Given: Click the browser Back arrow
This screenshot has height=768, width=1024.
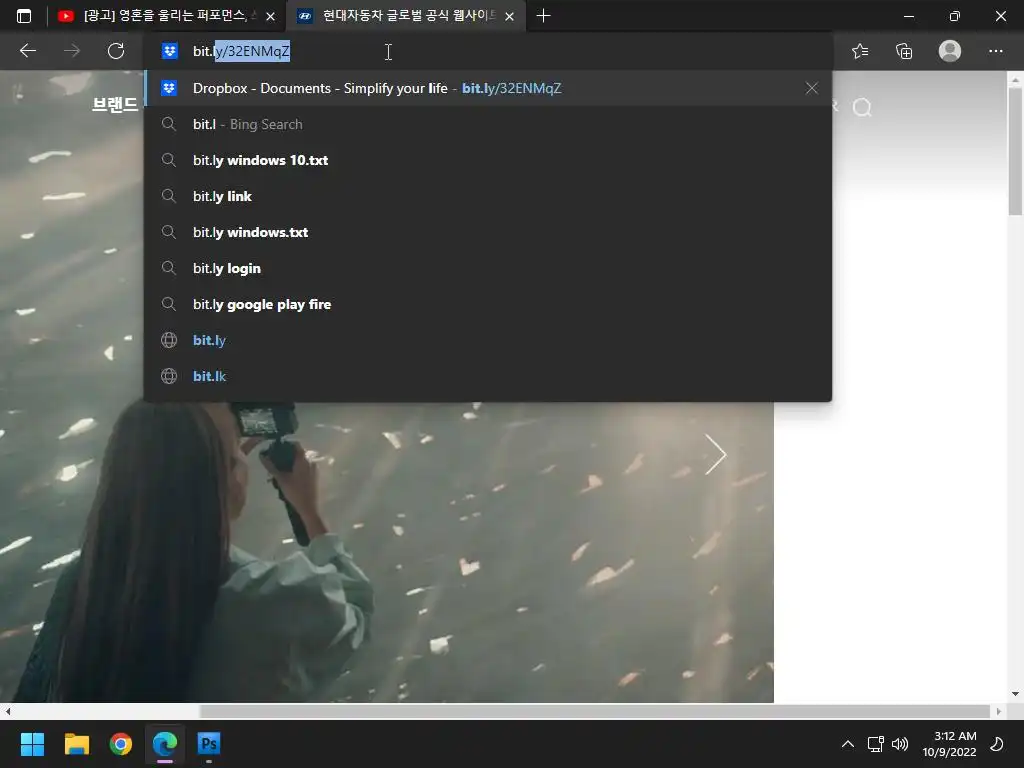Looking at the screenshot, I should (27, 51).
